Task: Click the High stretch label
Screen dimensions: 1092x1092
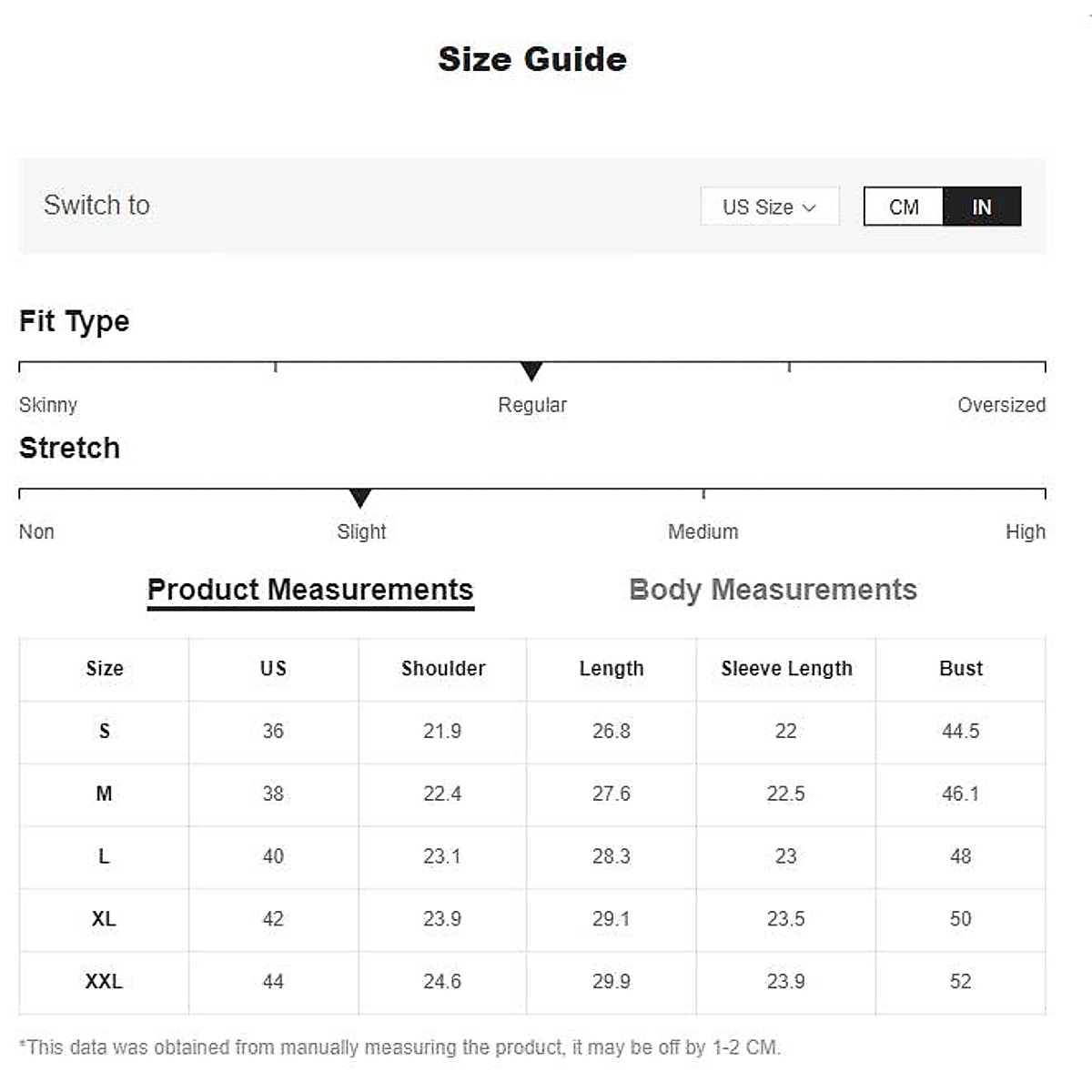Action: (x=1025, y=531)
